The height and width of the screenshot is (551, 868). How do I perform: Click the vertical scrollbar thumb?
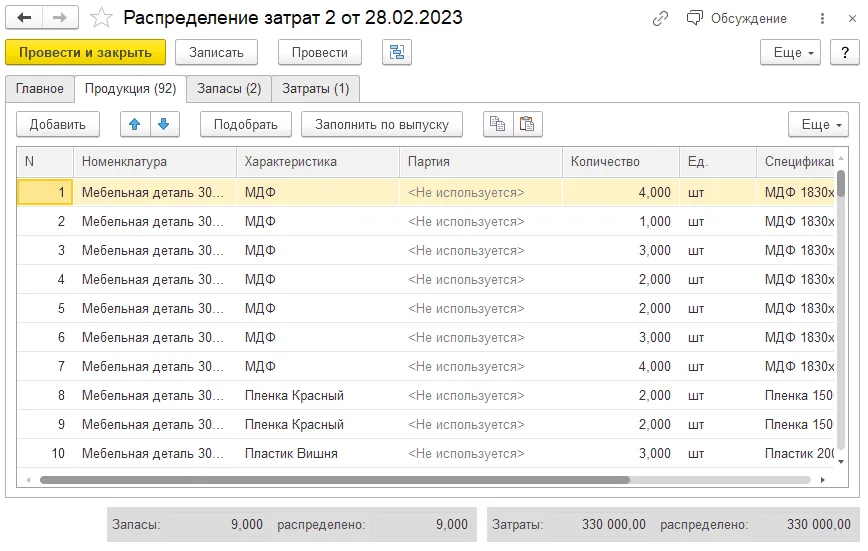point(841,183)
